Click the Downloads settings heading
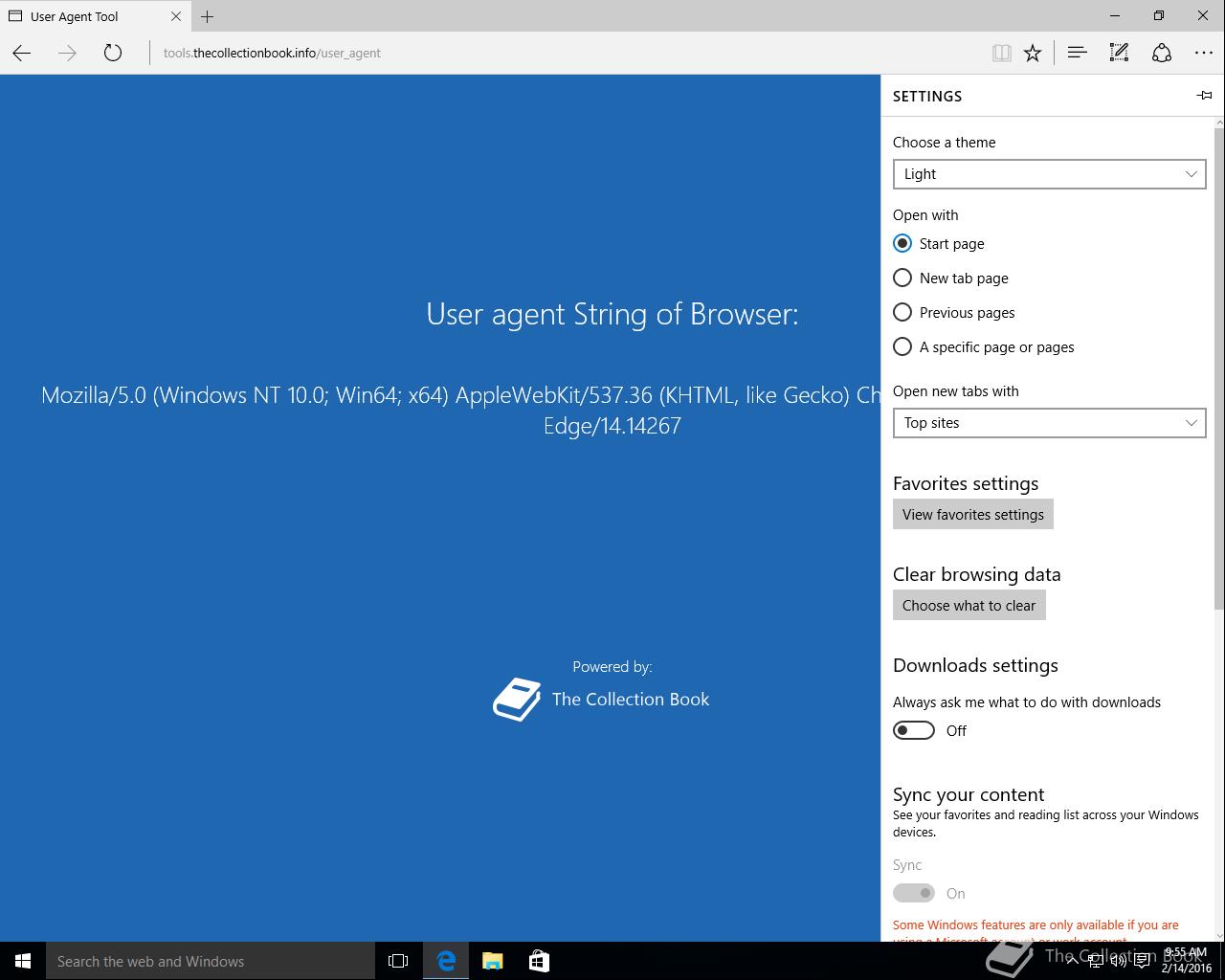The image size is (1225, 980). tap(975, 665)
